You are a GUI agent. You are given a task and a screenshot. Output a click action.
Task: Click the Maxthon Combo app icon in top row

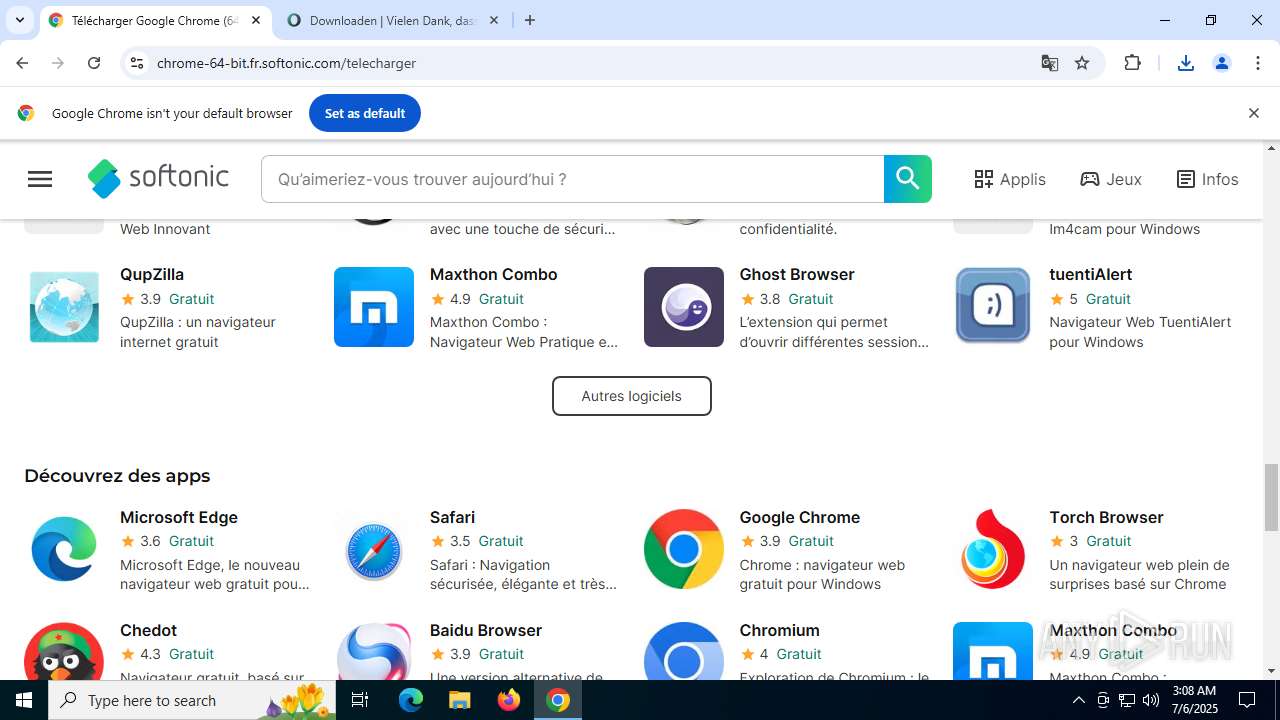point(374,307)
